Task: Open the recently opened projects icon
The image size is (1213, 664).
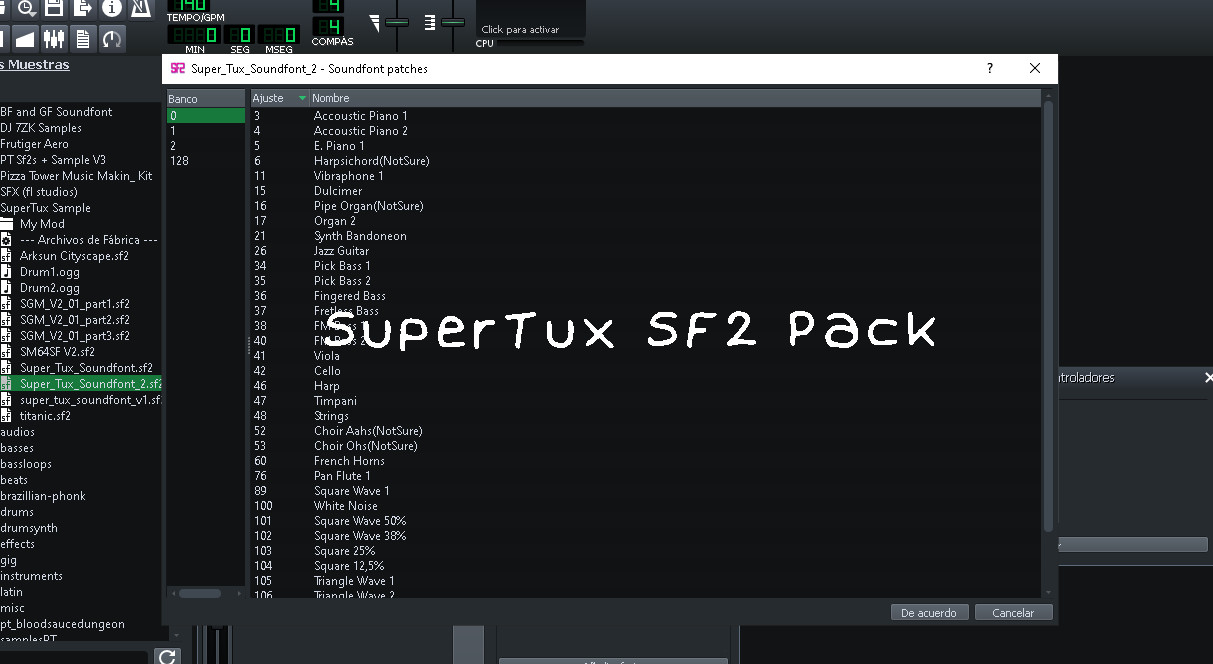Action: (x=23, y=9)
